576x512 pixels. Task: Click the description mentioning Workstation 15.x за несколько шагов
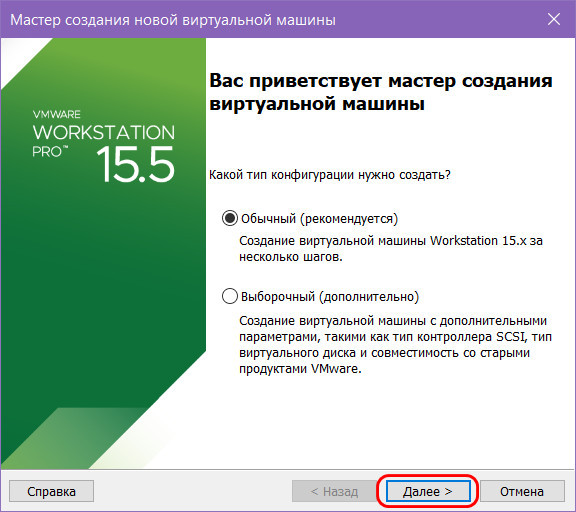pos(391,249)
